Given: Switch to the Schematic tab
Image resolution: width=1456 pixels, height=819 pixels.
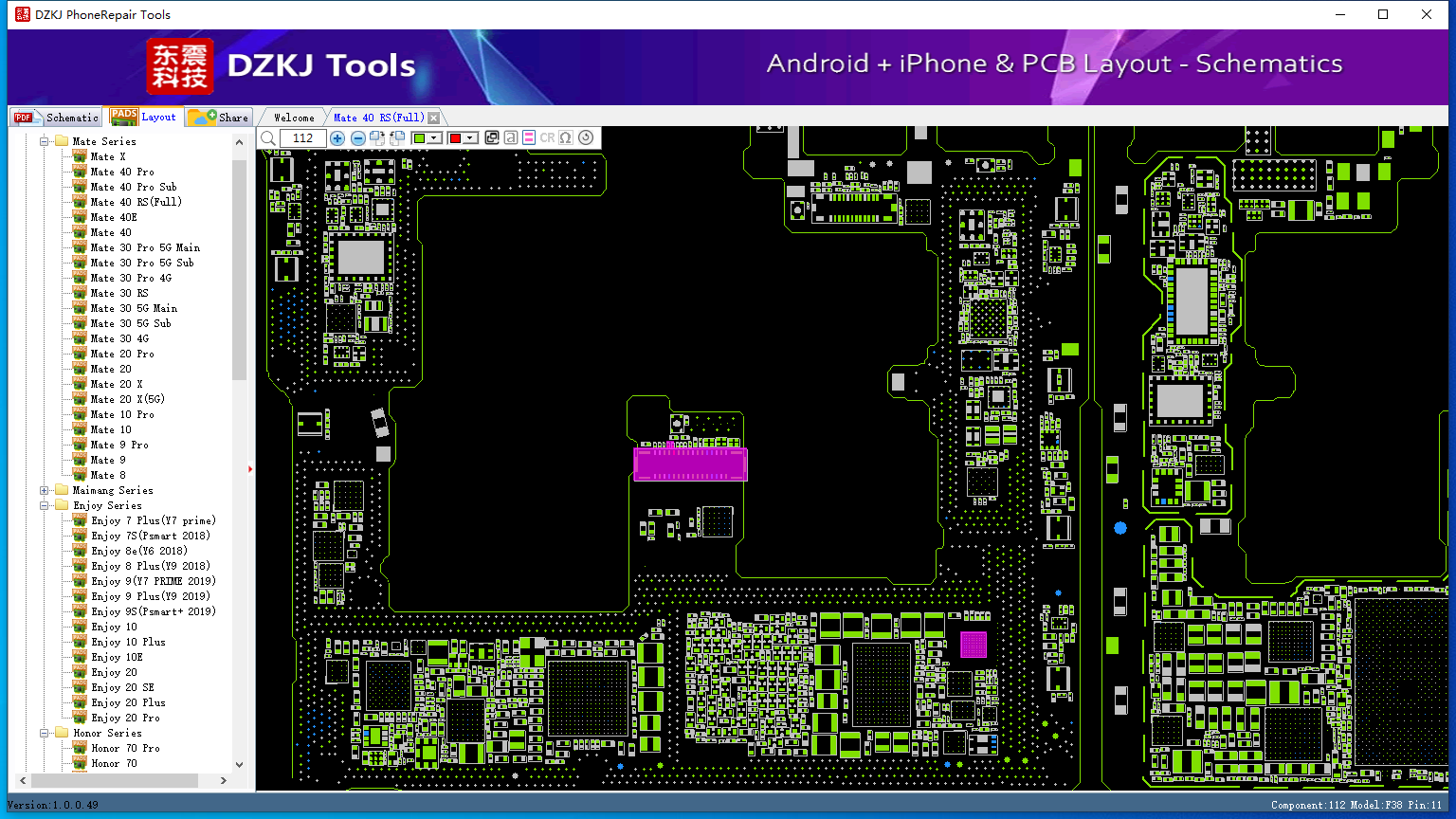Looking at the screenshot, I should (56, 118).
